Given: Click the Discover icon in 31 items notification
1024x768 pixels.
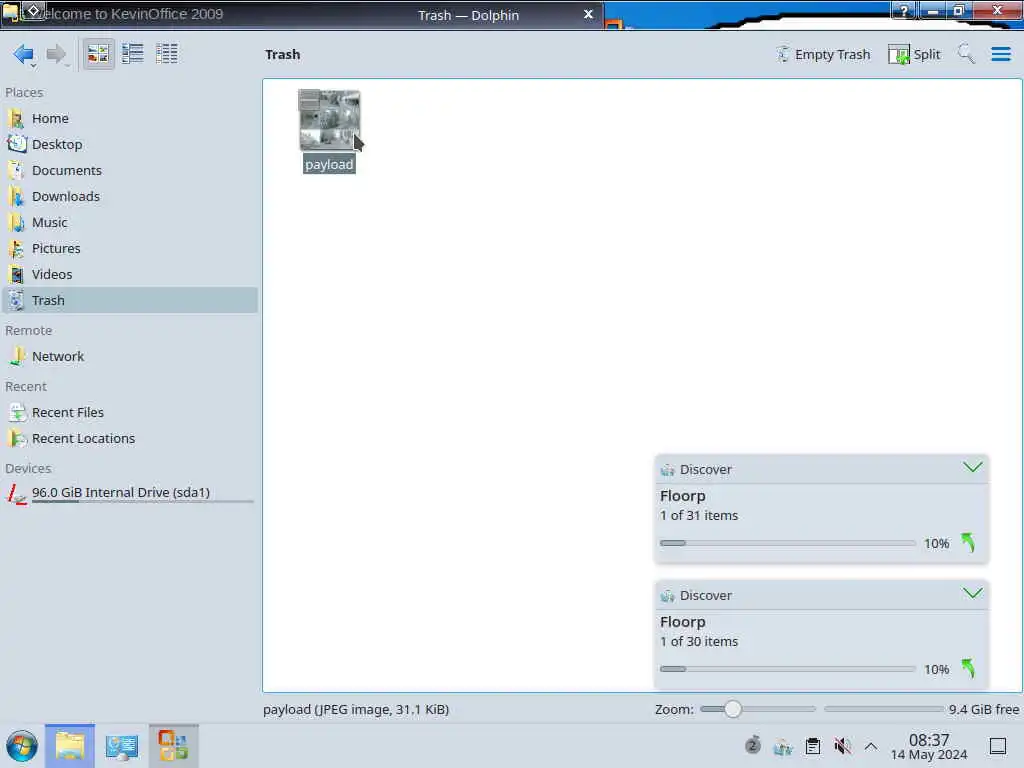Looking at the screenshot, I should pyautogui.click(x=667, y=470).
